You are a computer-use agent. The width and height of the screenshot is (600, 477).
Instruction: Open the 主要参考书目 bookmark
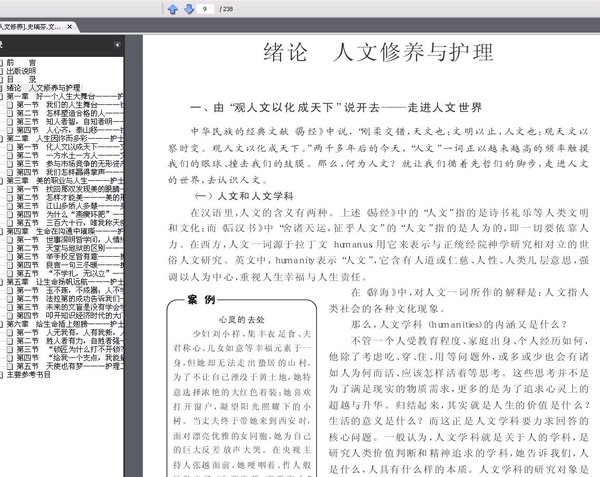pos(29,374)
